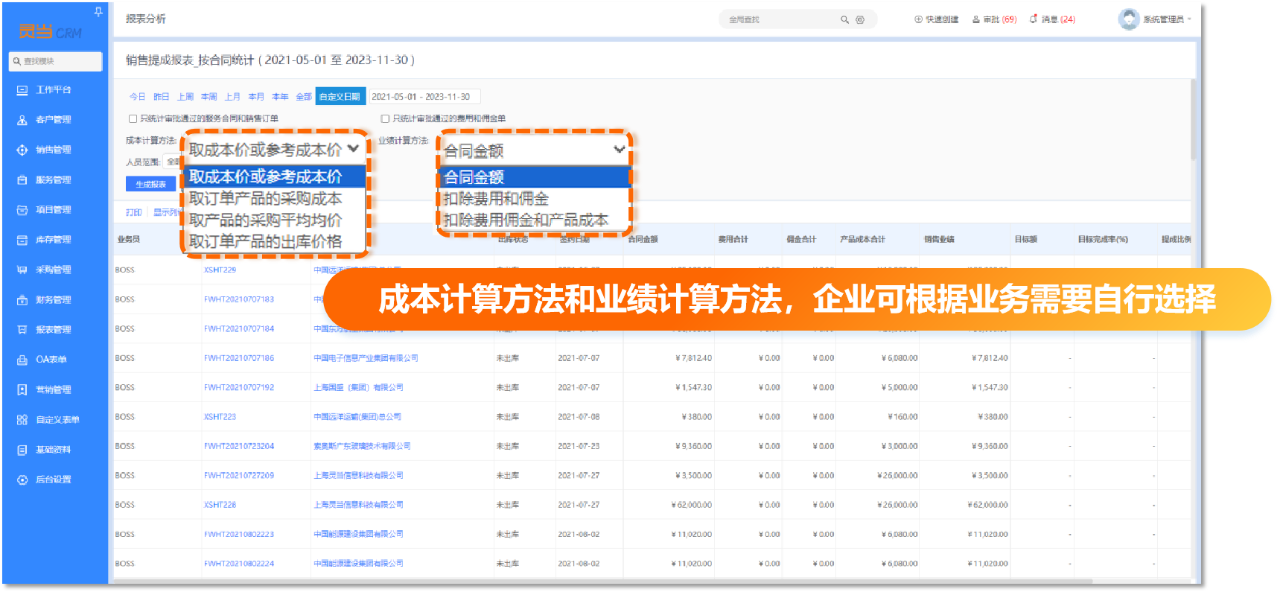The image size is (1280, 591).
Task: Click the 快速创建 plus icon
Action: tap(919, 19)
